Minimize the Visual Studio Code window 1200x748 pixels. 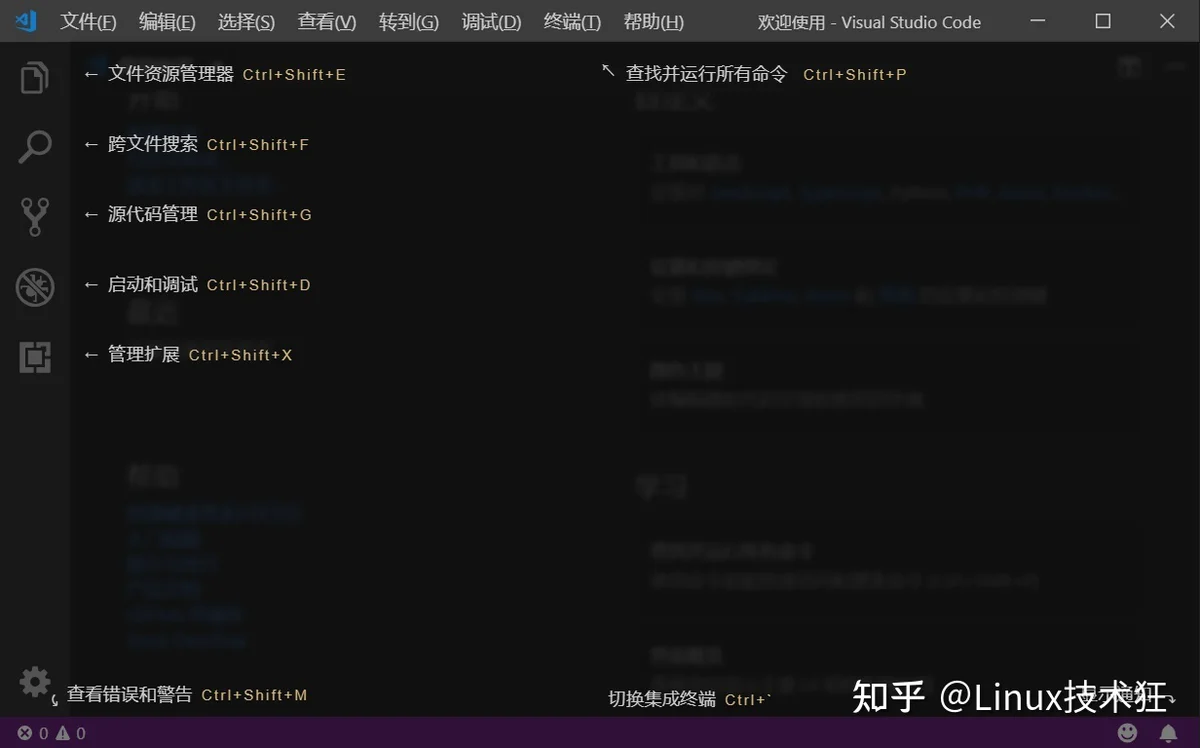point(1038,21)
